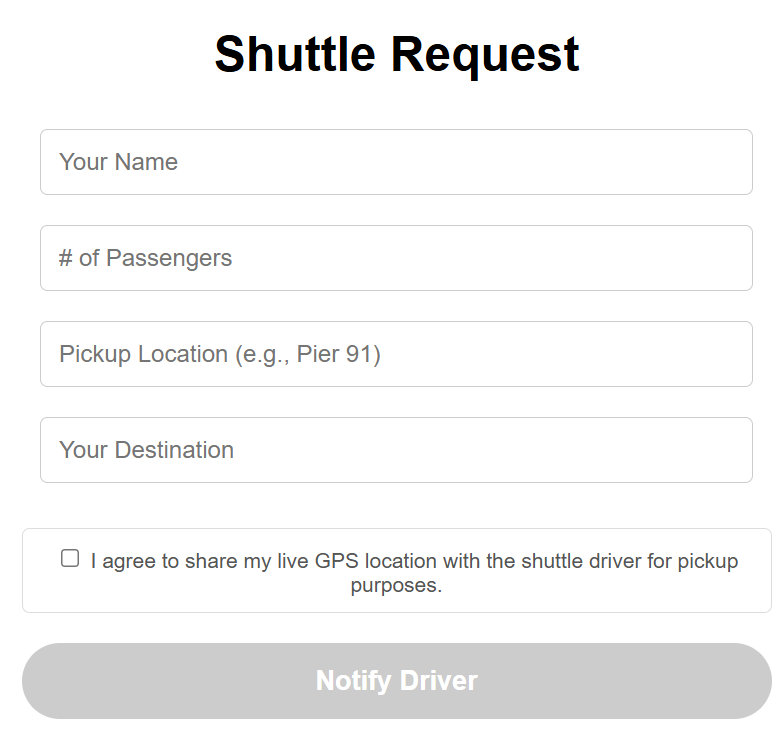Click the Notify Driver button

tap(396, 681)
